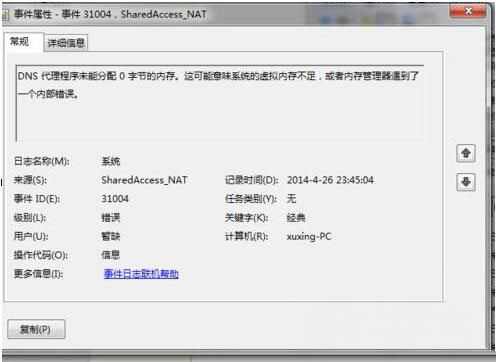
Task: Select the user value 暂缺
Action: click(x=111, y=236)
